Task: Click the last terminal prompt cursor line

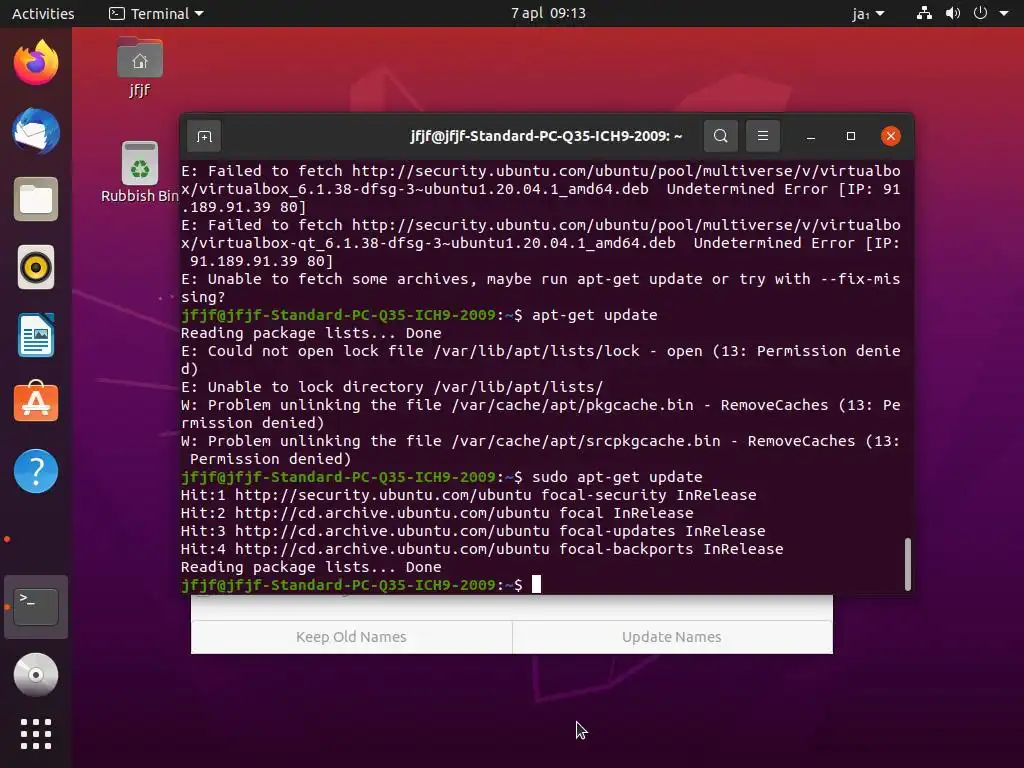Action: [x=360, y=584]
